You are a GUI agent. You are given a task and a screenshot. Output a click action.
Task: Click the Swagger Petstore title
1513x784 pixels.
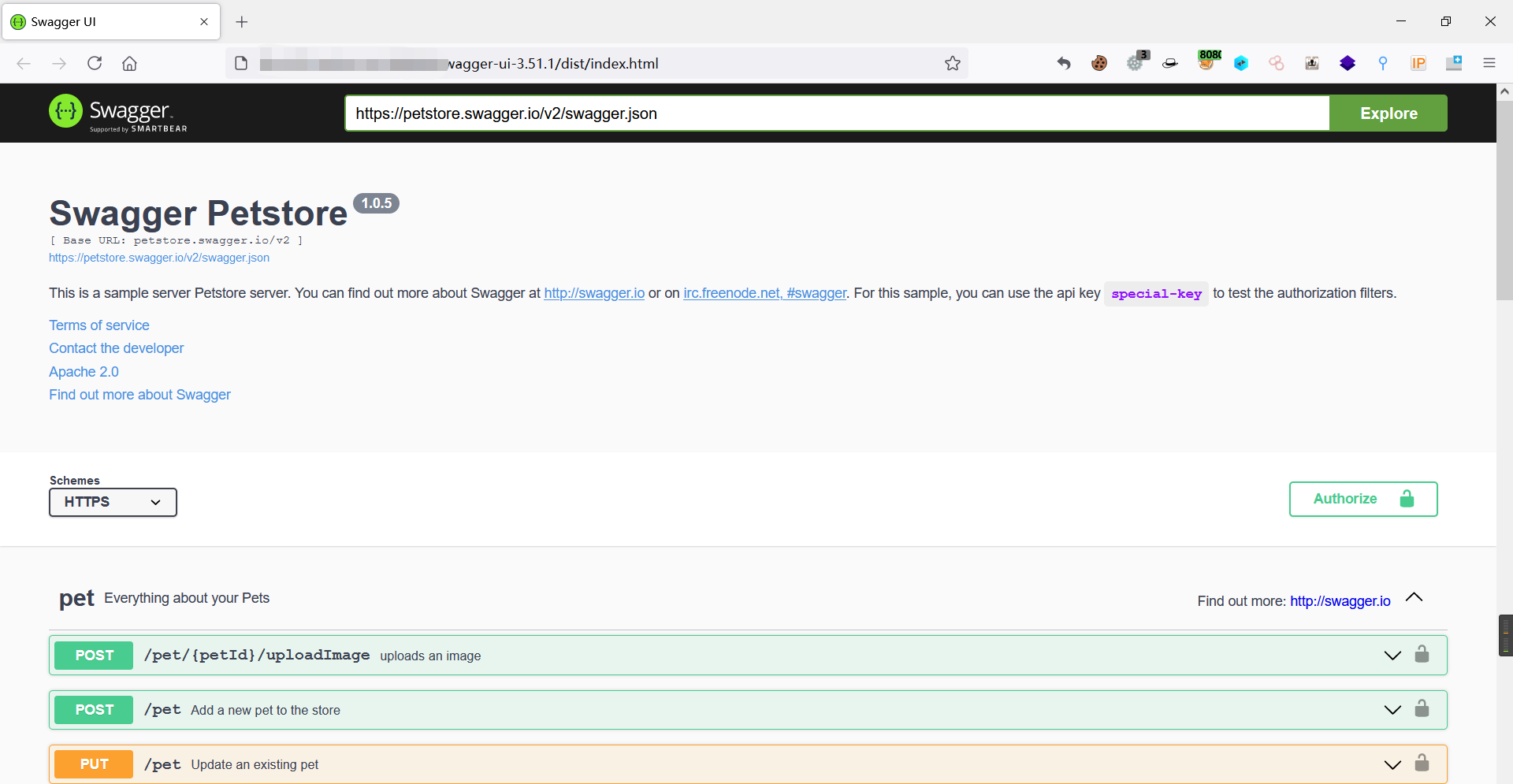pos(199,213)
